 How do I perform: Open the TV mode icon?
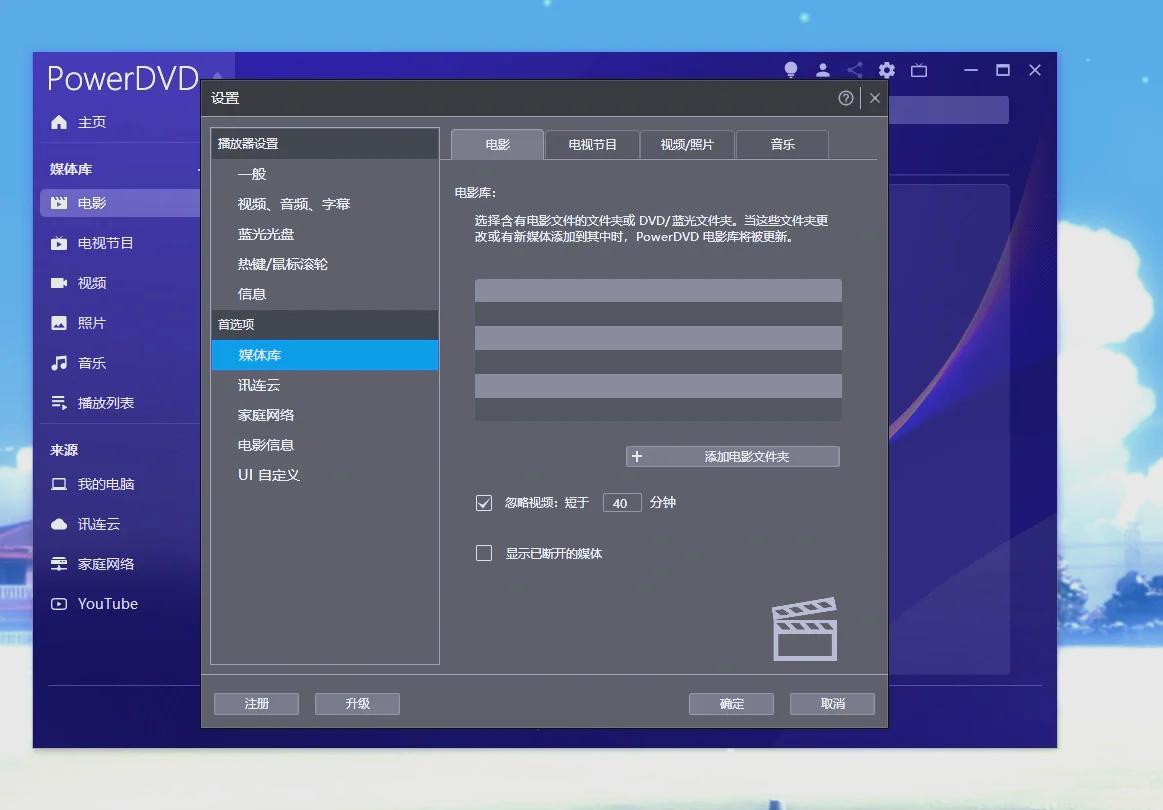coord(919,70)
